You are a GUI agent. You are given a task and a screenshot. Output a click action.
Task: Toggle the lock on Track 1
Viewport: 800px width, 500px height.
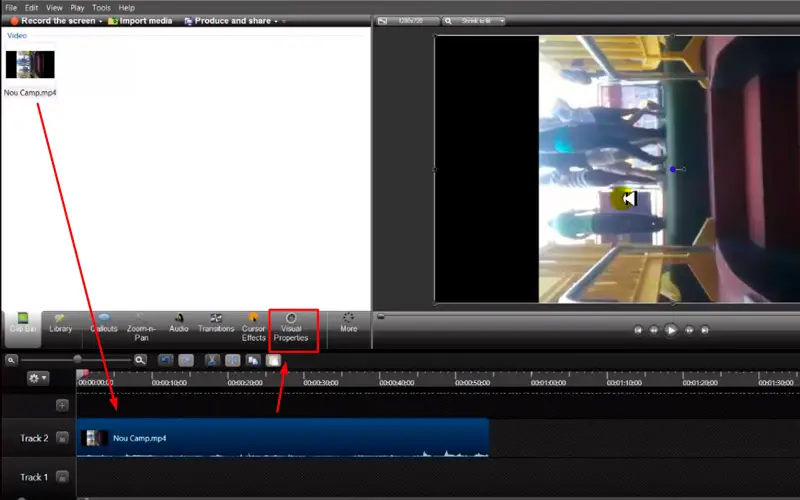(x=62, y=477)
